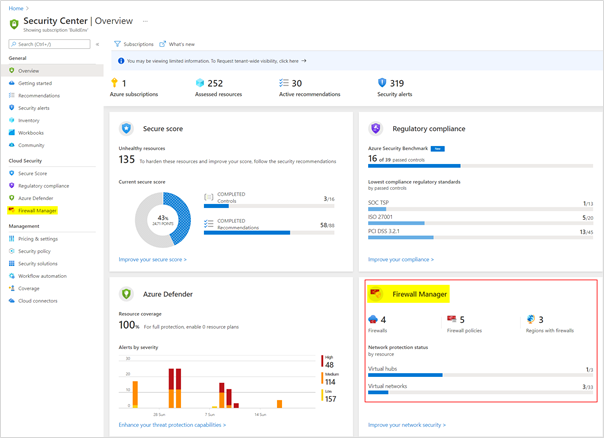604x438 pixels.
Task: Click the tenant-wide visibility click here link
Action: (x=289, y=61)
